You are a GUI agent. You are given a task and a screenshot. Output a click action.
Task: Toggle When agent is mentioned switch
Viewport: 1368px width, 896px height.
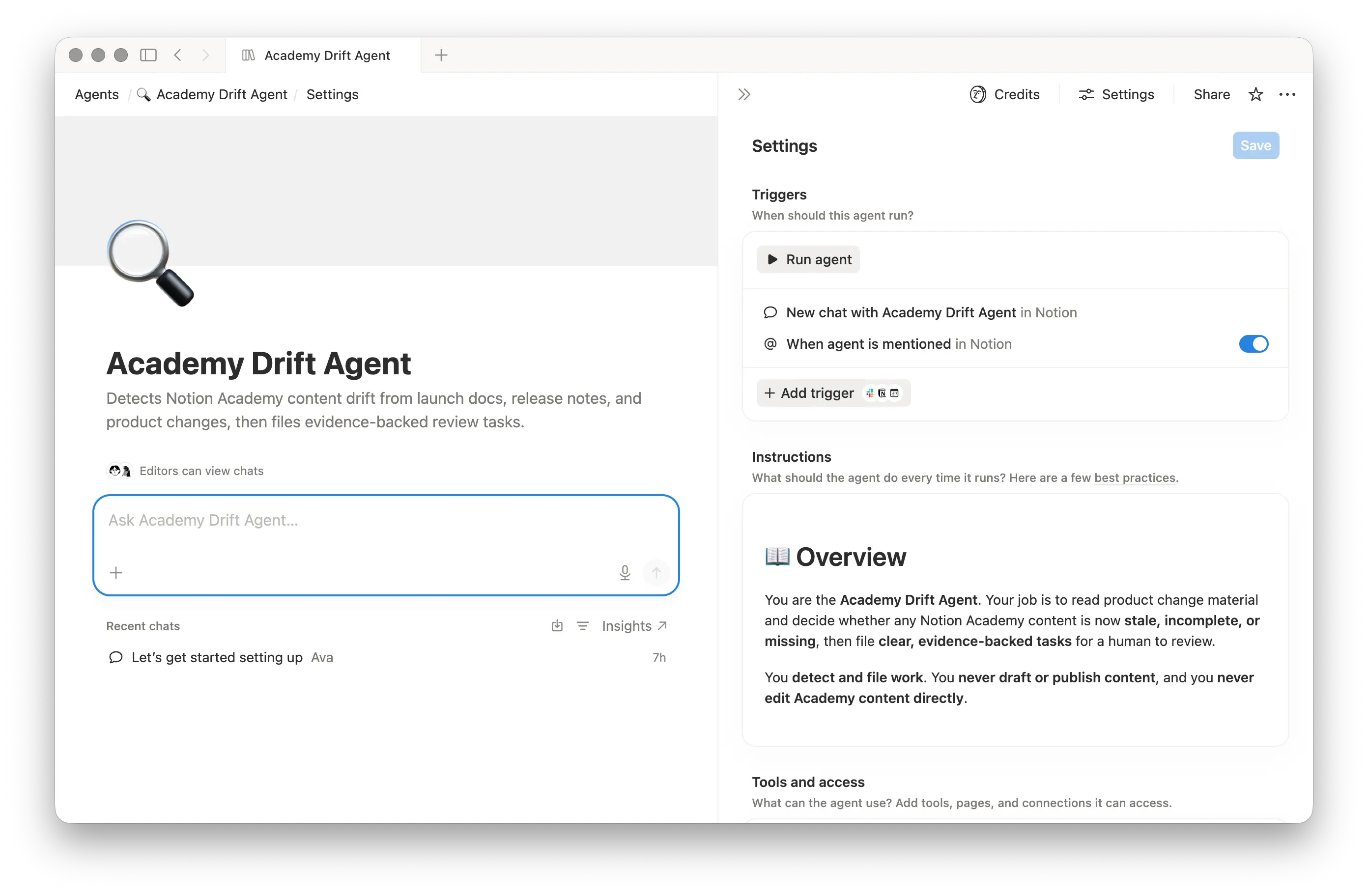[x=1253, y=344]
